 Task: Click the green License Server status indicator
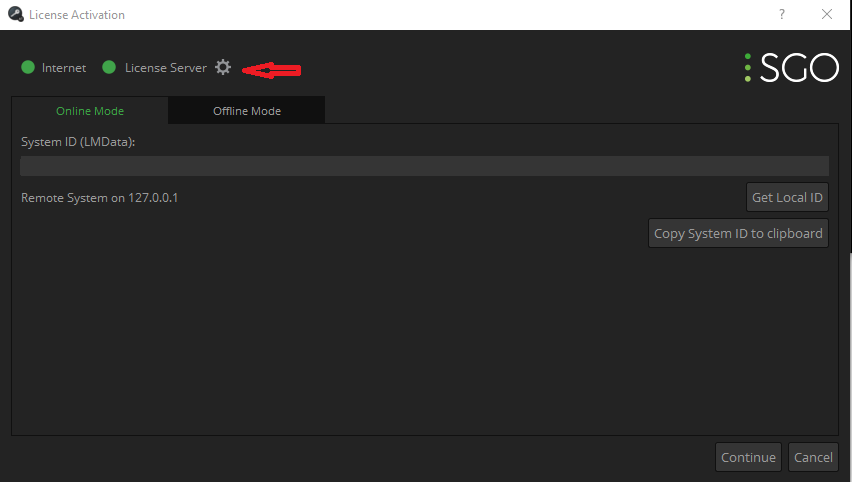coord(109,67)
